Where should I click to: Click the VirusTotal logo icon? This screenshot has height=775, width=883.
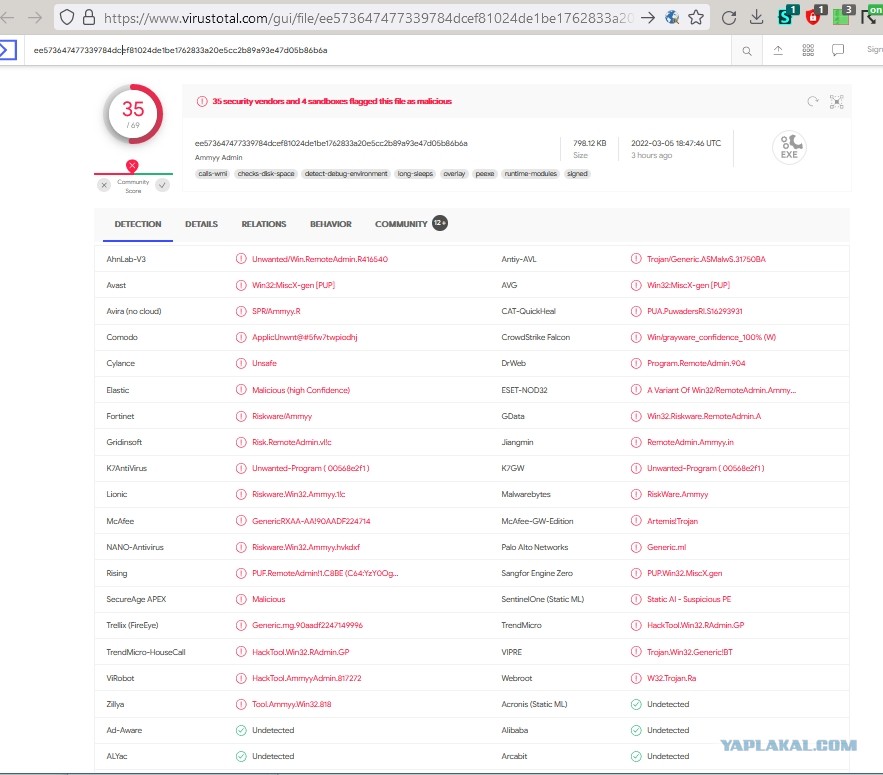8,50
